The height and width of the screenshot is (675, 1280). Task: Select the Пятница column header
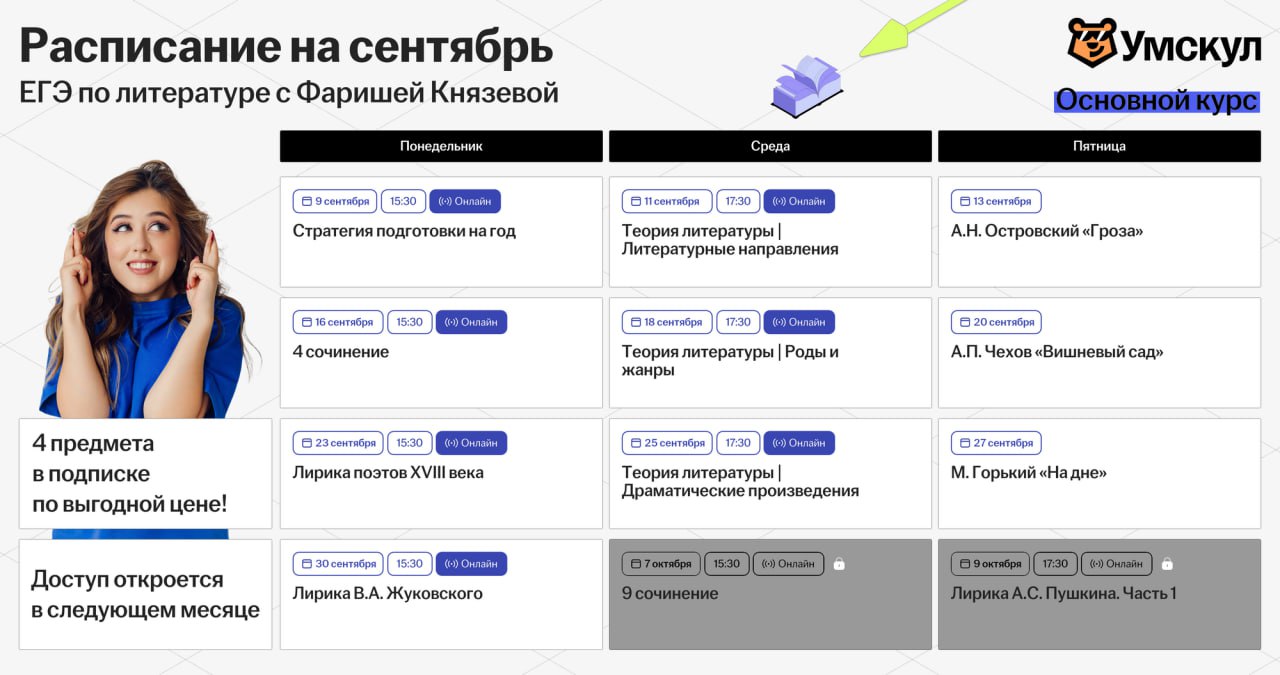(x=1099, y=146)
